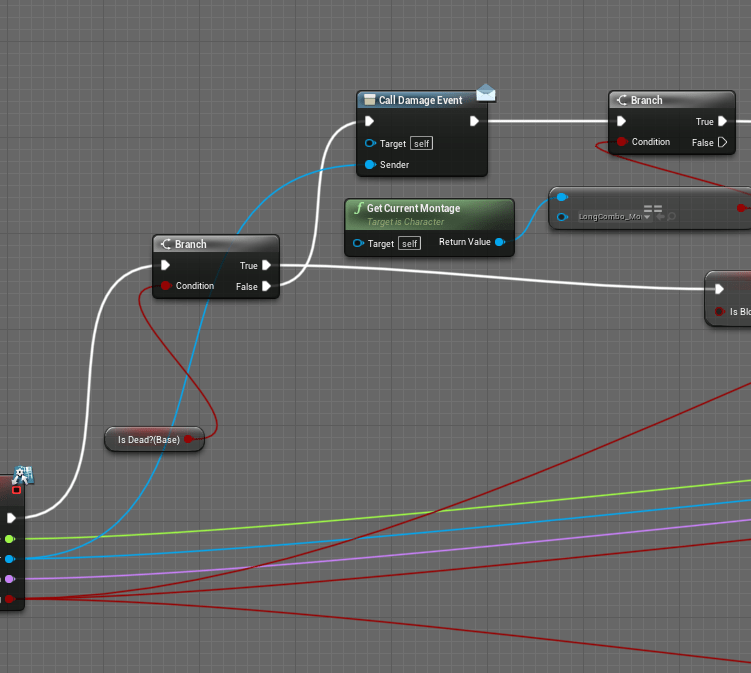This screenshot has height=673, width=751.
Task: Click the title icon of Call Damage Event node
Action: (368, 100)
